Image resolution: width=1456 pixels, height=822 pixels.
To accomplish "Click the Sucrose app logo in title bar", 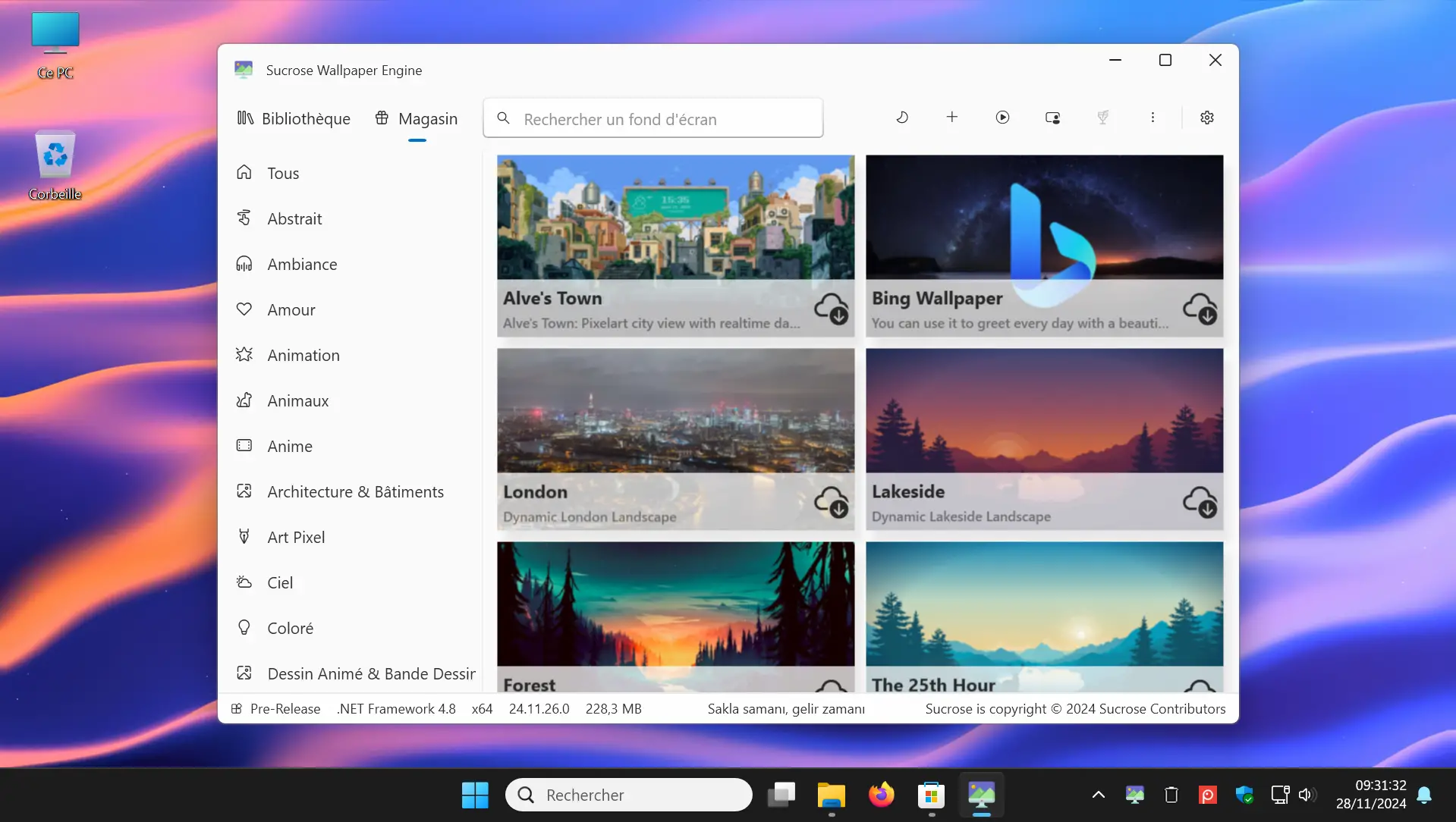I will pos(244,70).
